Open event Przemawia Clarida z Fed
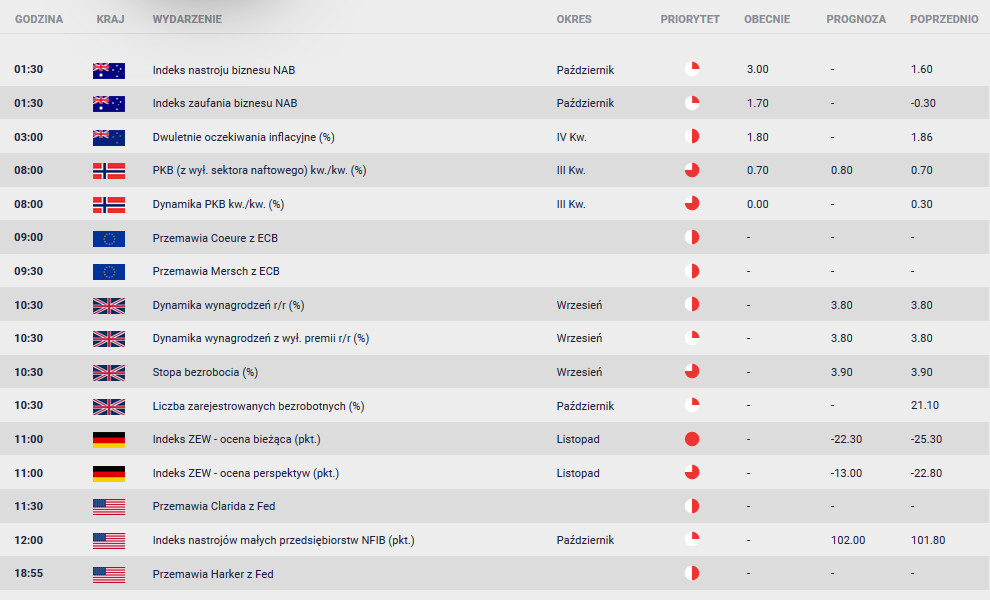The height and width of the screenshot is (600, 990). (x=214, y=507)
